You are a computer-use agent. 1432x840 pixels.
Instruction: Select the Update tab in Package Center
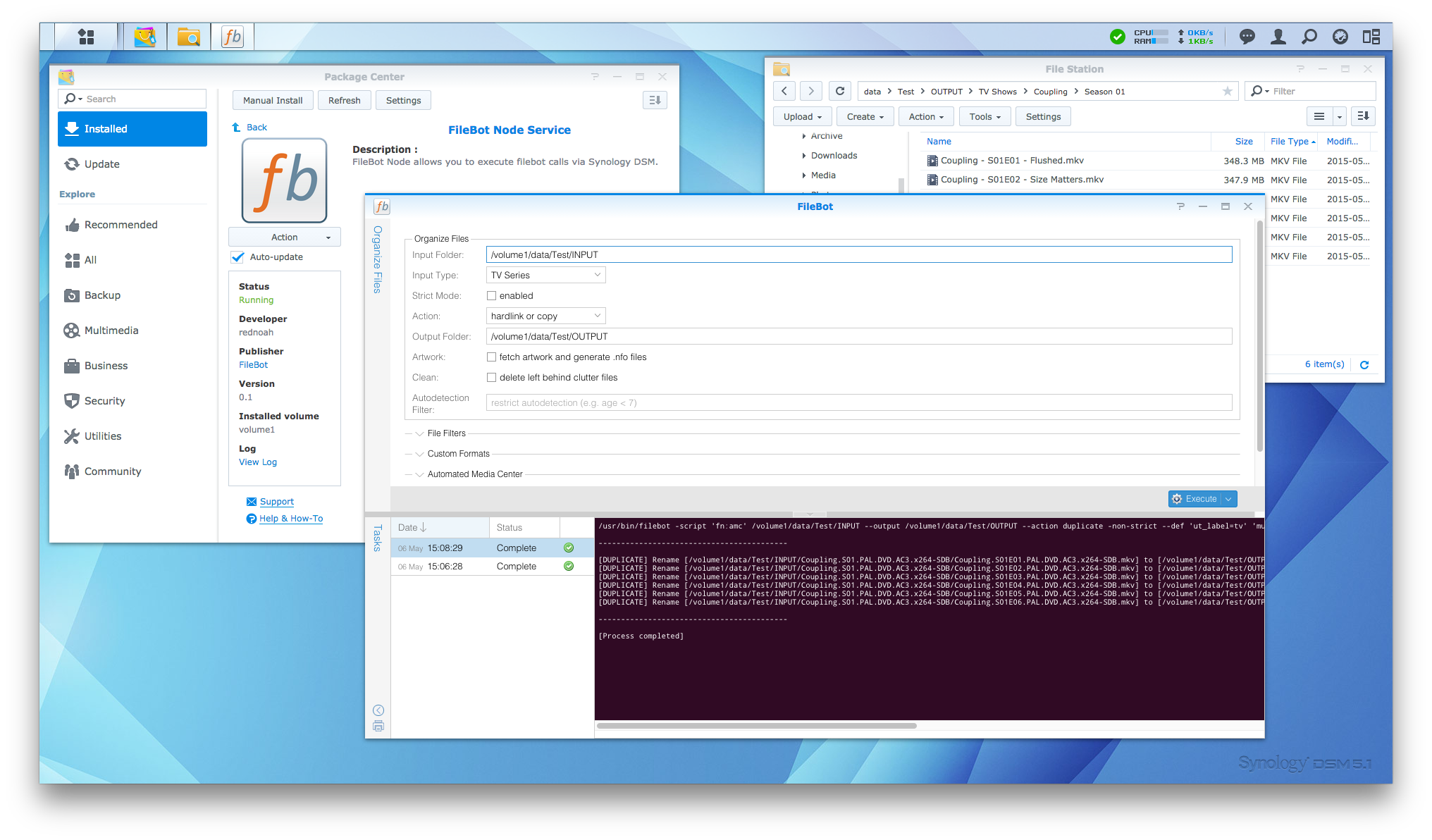(102, 164)
